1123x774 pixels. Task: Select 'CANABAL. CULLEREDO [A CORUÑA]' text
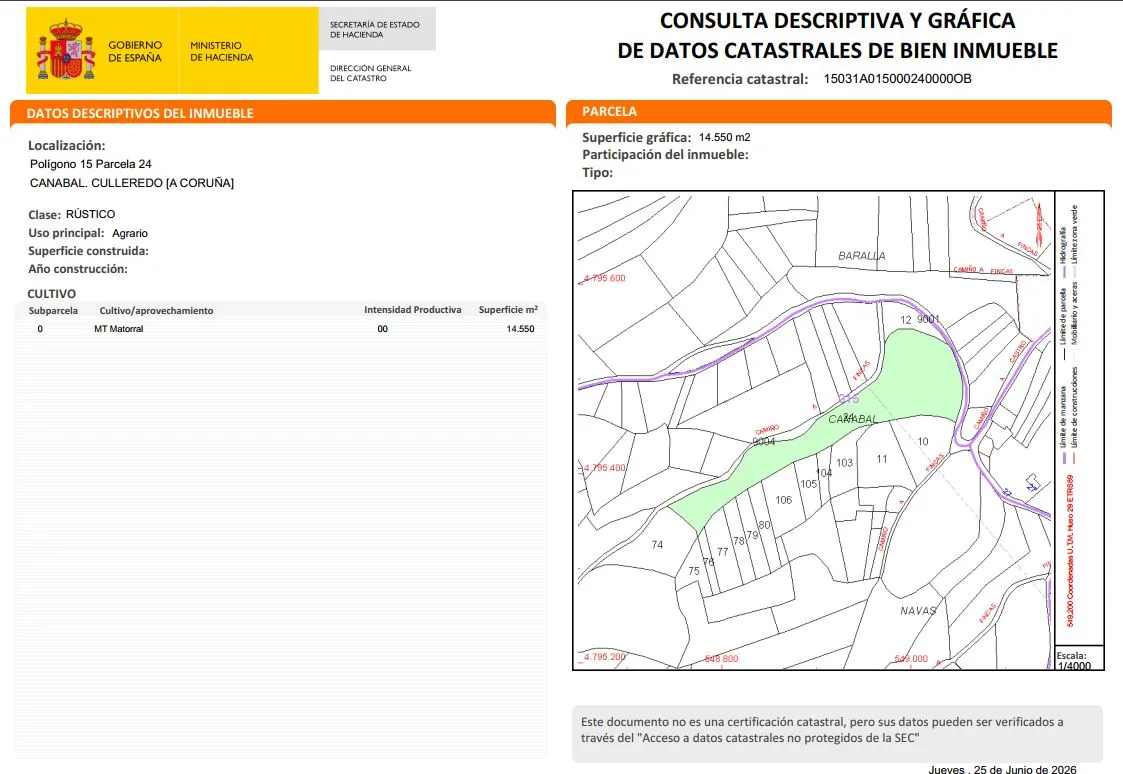132,183
